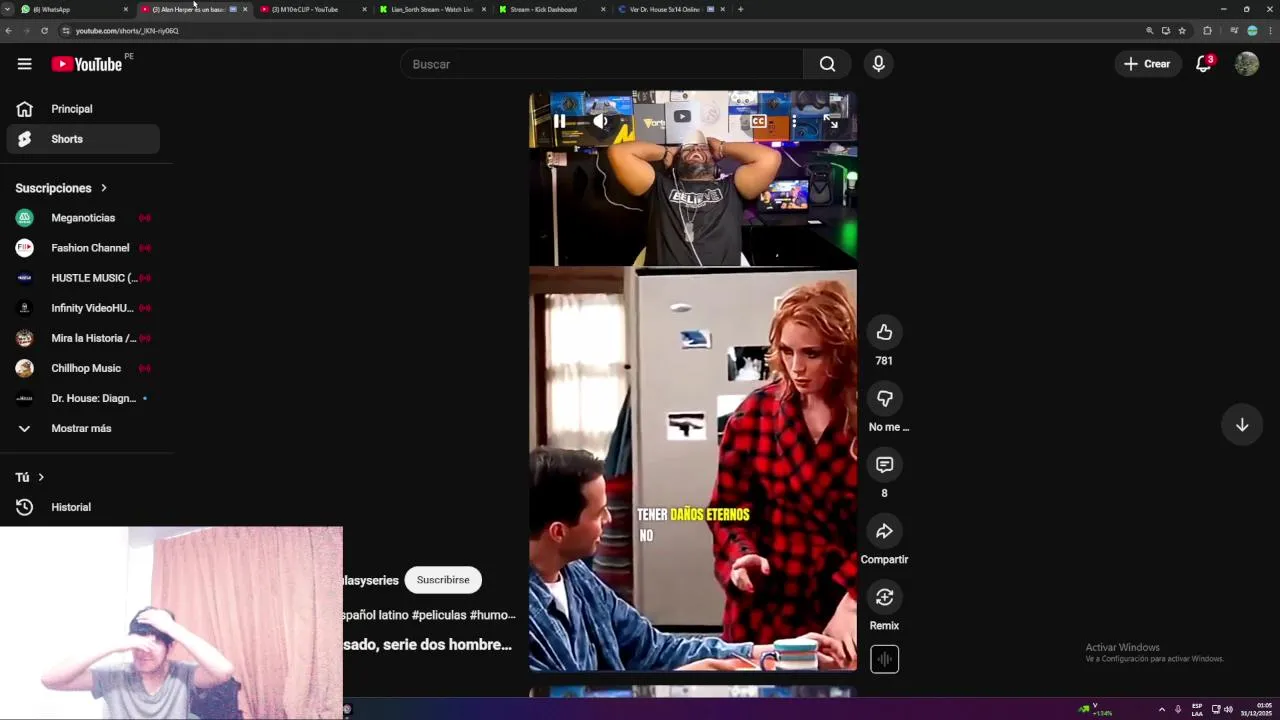
Task: Open the short's sound audio thumbnail
Action: point(884,659)
